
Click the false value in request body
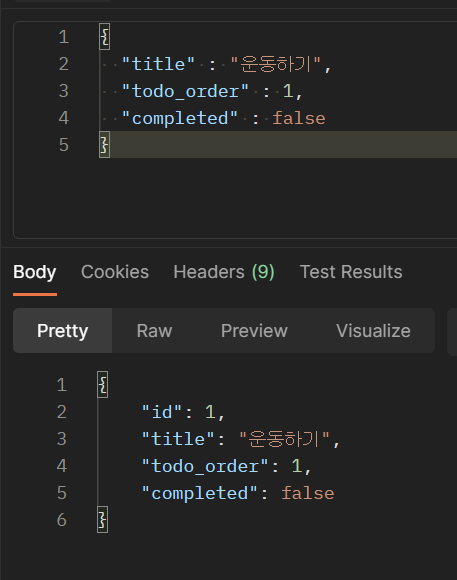click(x=299, y=118)
